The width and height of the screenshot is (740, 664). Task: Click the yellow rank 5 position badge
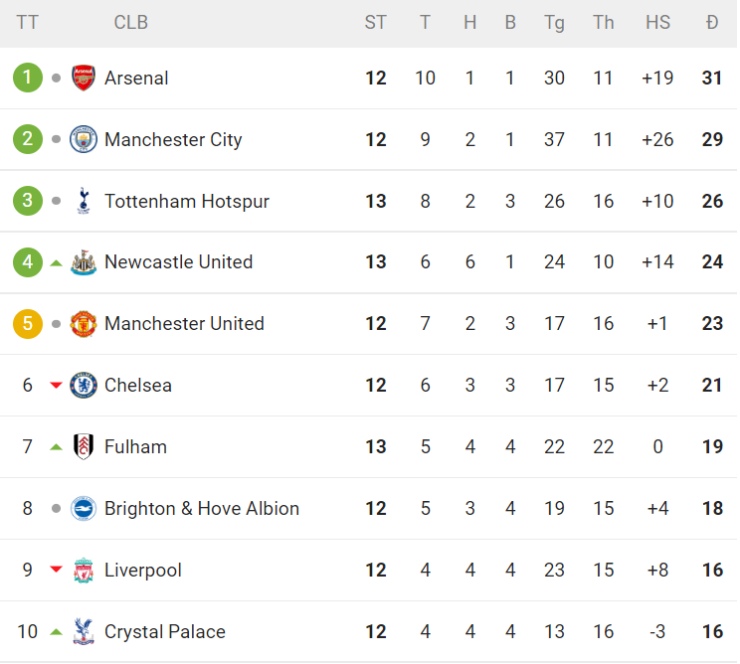[x=28, y=324]
